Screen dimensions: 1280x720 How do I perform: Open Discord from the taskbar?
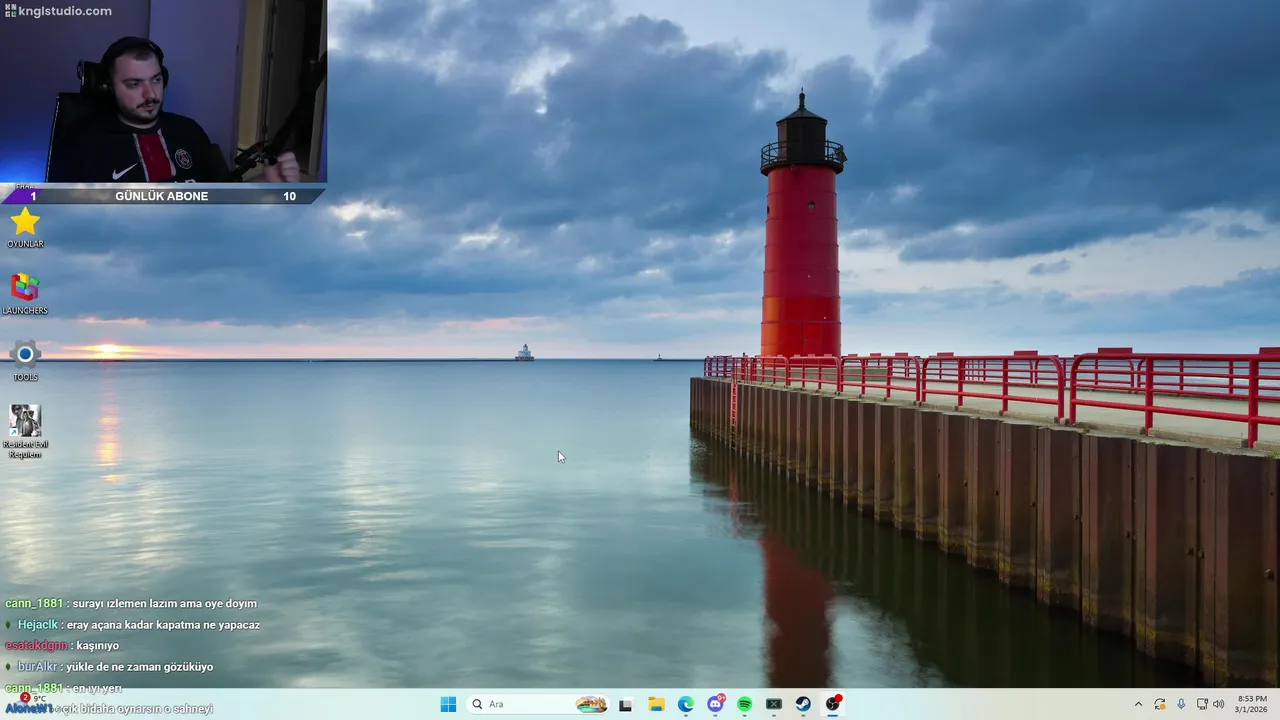click(x=715, y=704)
